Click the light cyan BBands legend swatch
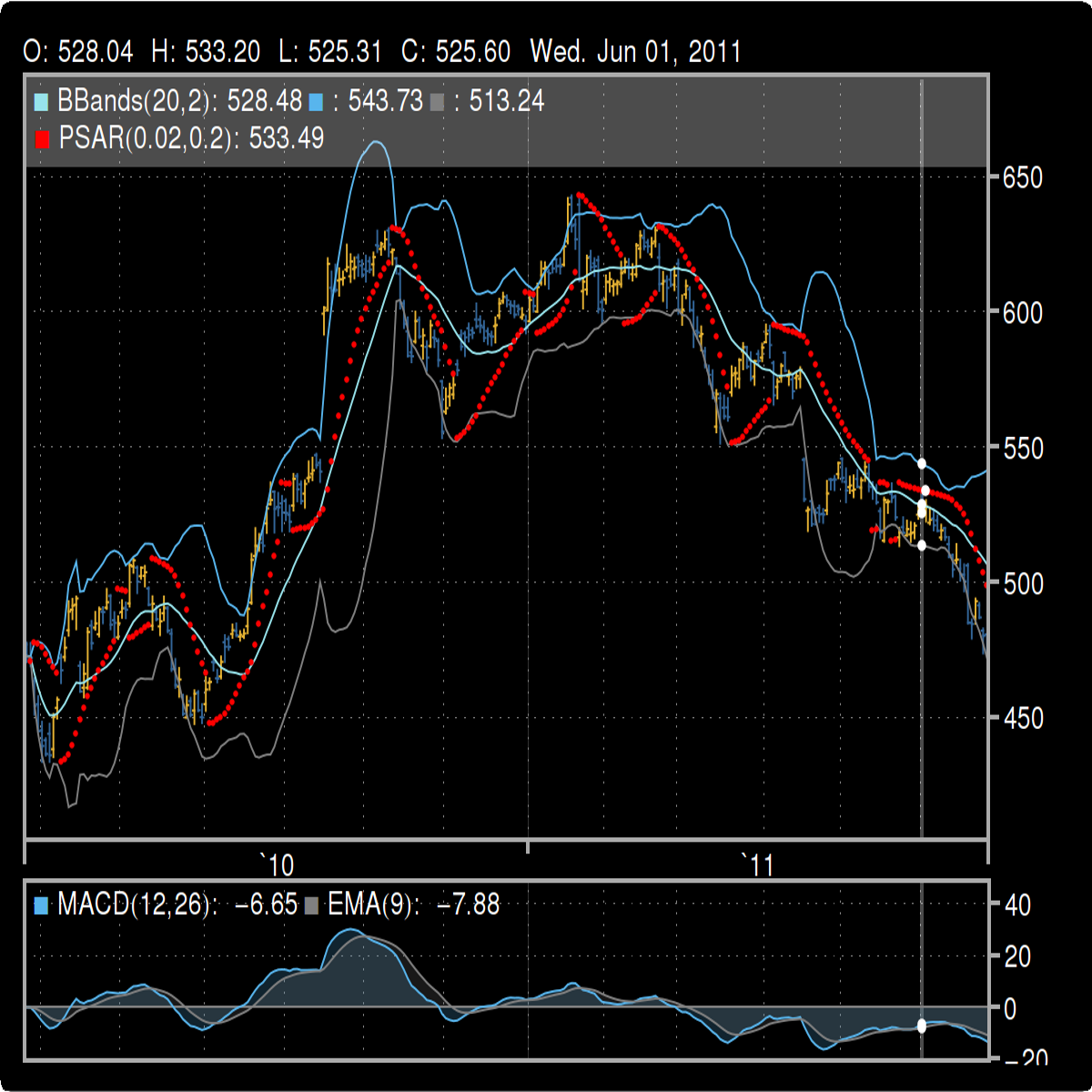 pyautogui.click(x=42, y=101)
